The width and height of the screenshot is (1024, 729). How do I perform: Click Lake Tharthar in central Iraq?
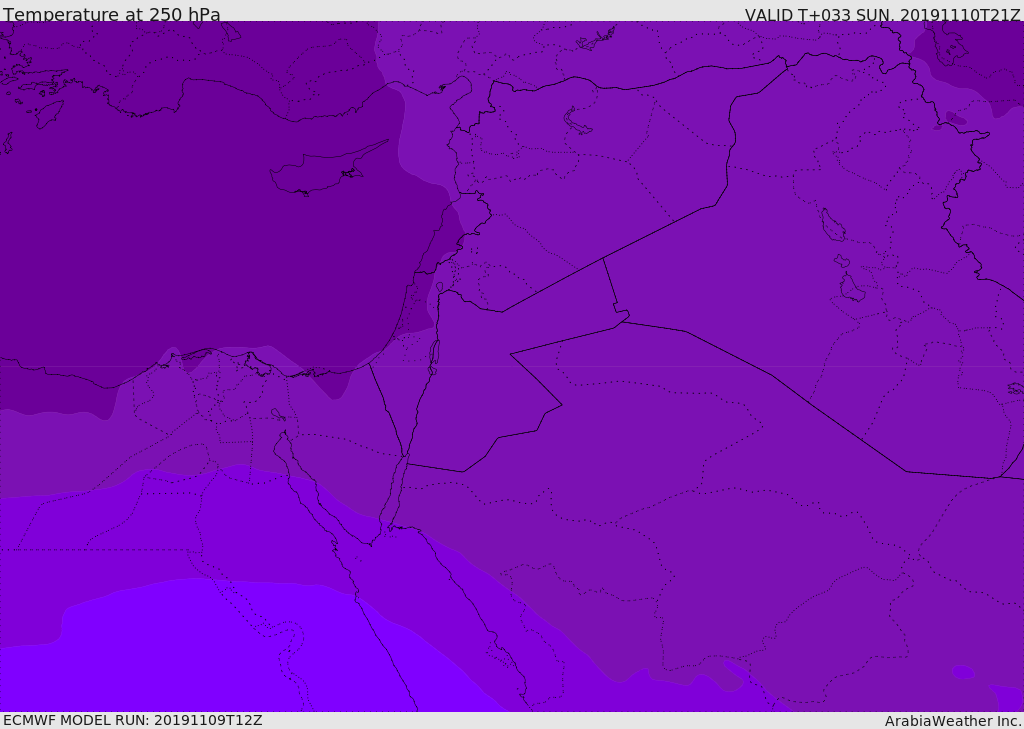point(832,225)
